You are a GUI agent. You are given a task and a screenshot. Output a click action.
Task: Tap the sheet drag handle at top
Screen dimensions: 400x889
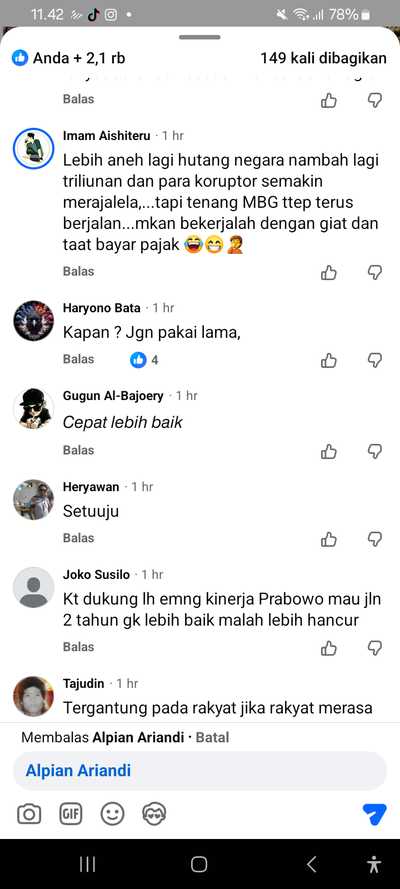[199, 37]
